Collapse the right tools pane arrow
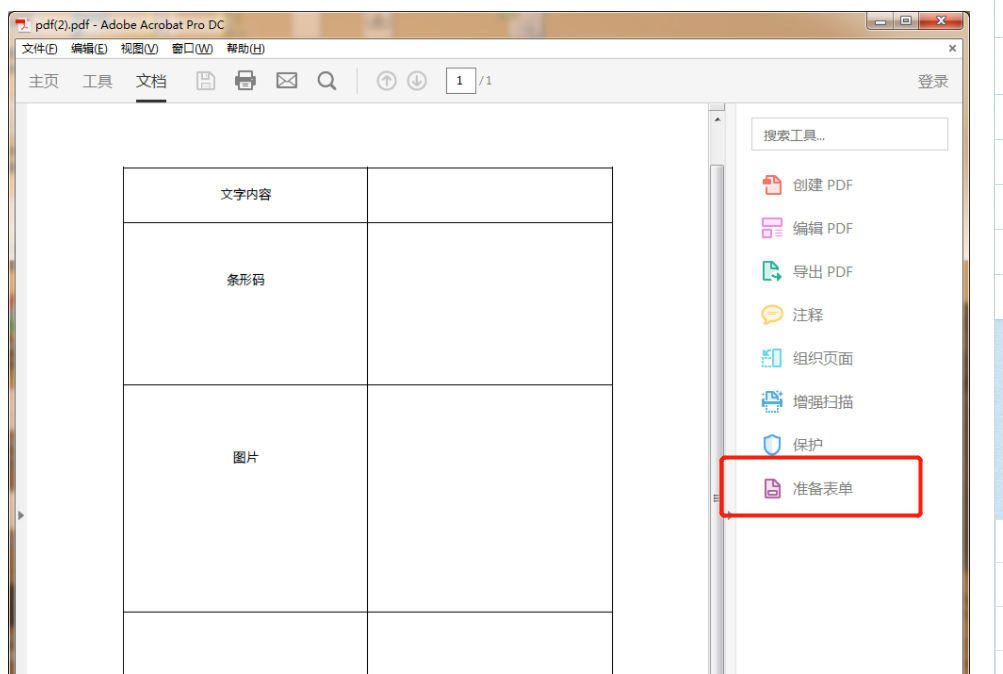Image resolution: width=1003 pixels, height=674 pixels. point(730,515)
